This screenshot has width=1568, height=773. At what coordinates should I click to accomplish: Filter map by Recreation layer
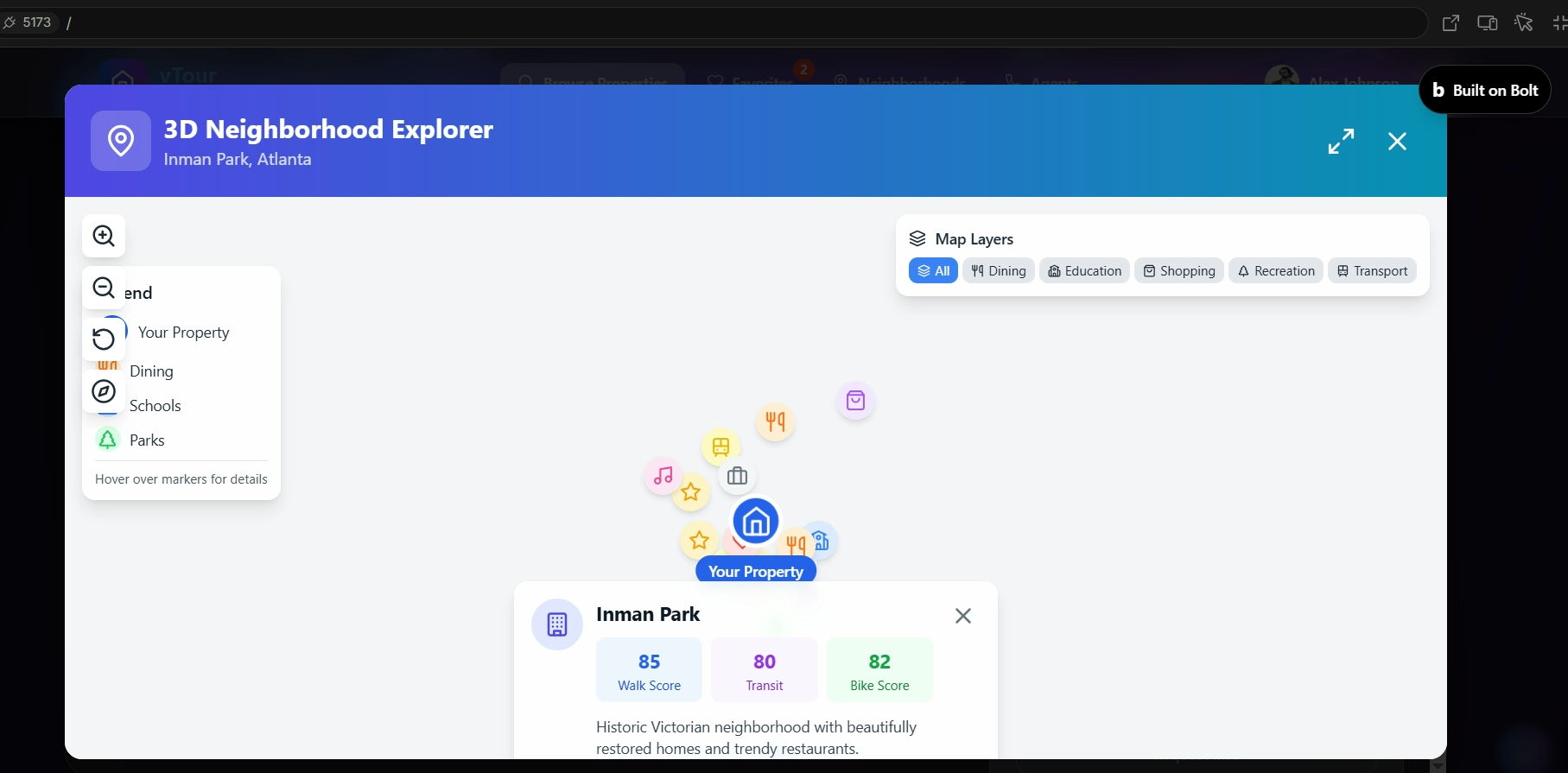point(1276,270)
